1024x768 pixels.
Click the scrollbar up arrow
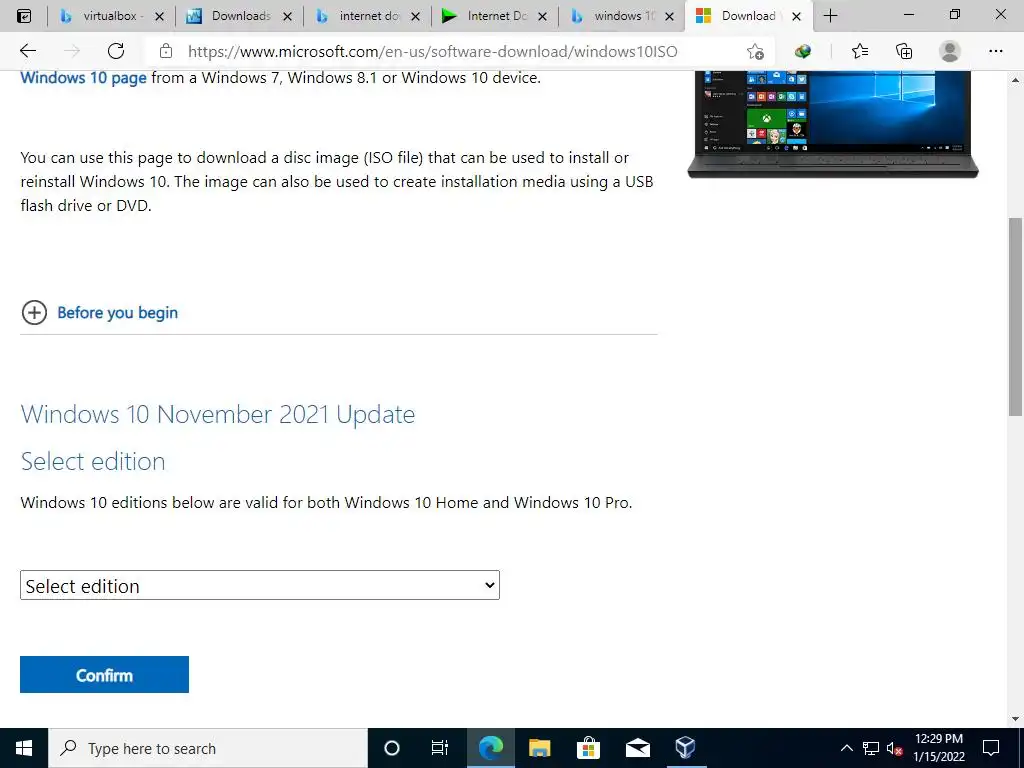click(x=1015, y=80)
